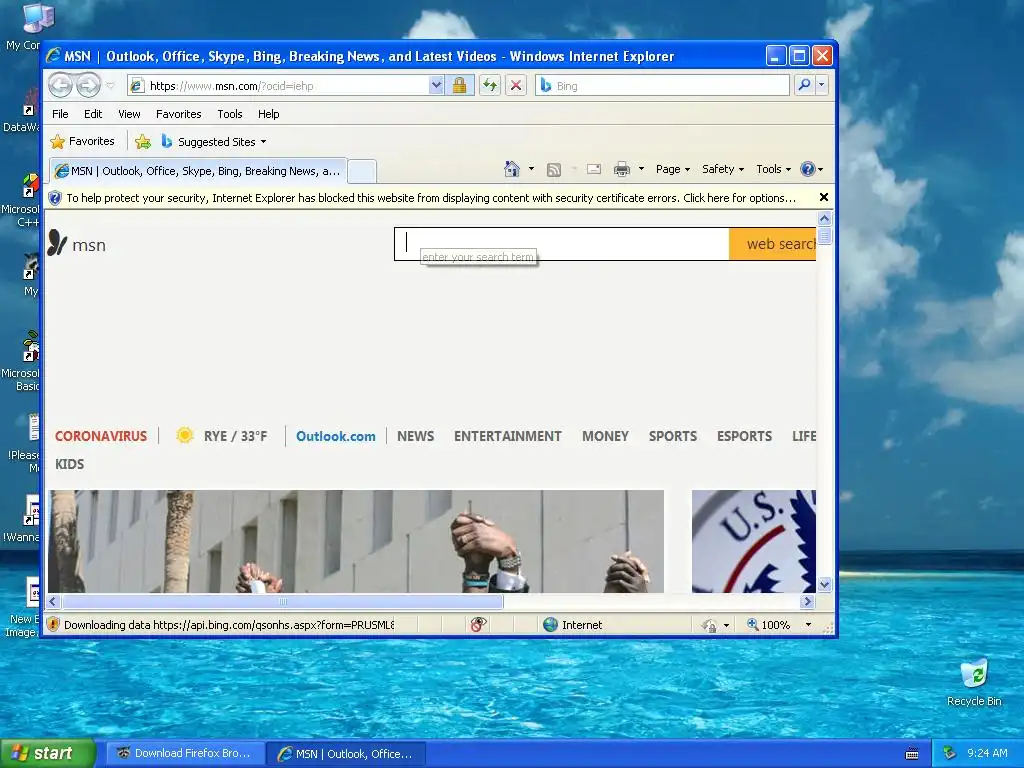Open the Outlook.com link
This screenshot has width=1024, height=768.
(336, 436)
